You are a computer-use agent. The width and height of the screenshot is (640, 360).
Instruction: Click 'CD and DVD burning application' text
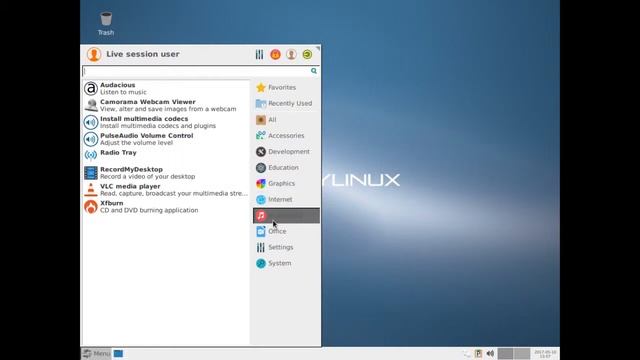[149, 210]
